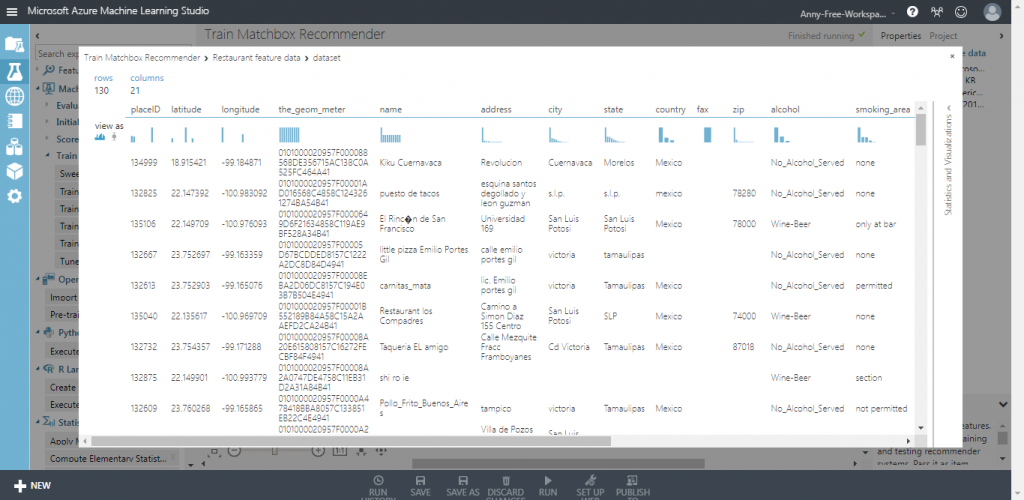The height and width of the screenshot is (500, 1024).
Task: Expand the Initialize tree node
Action: point(47,121)
